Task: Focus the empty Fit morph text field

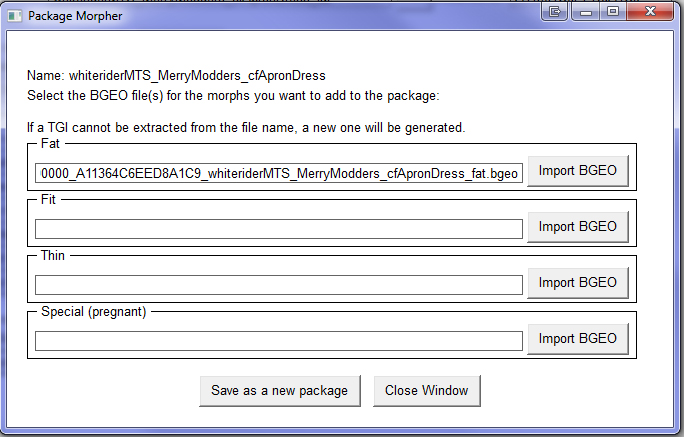Action: (279, 229)
